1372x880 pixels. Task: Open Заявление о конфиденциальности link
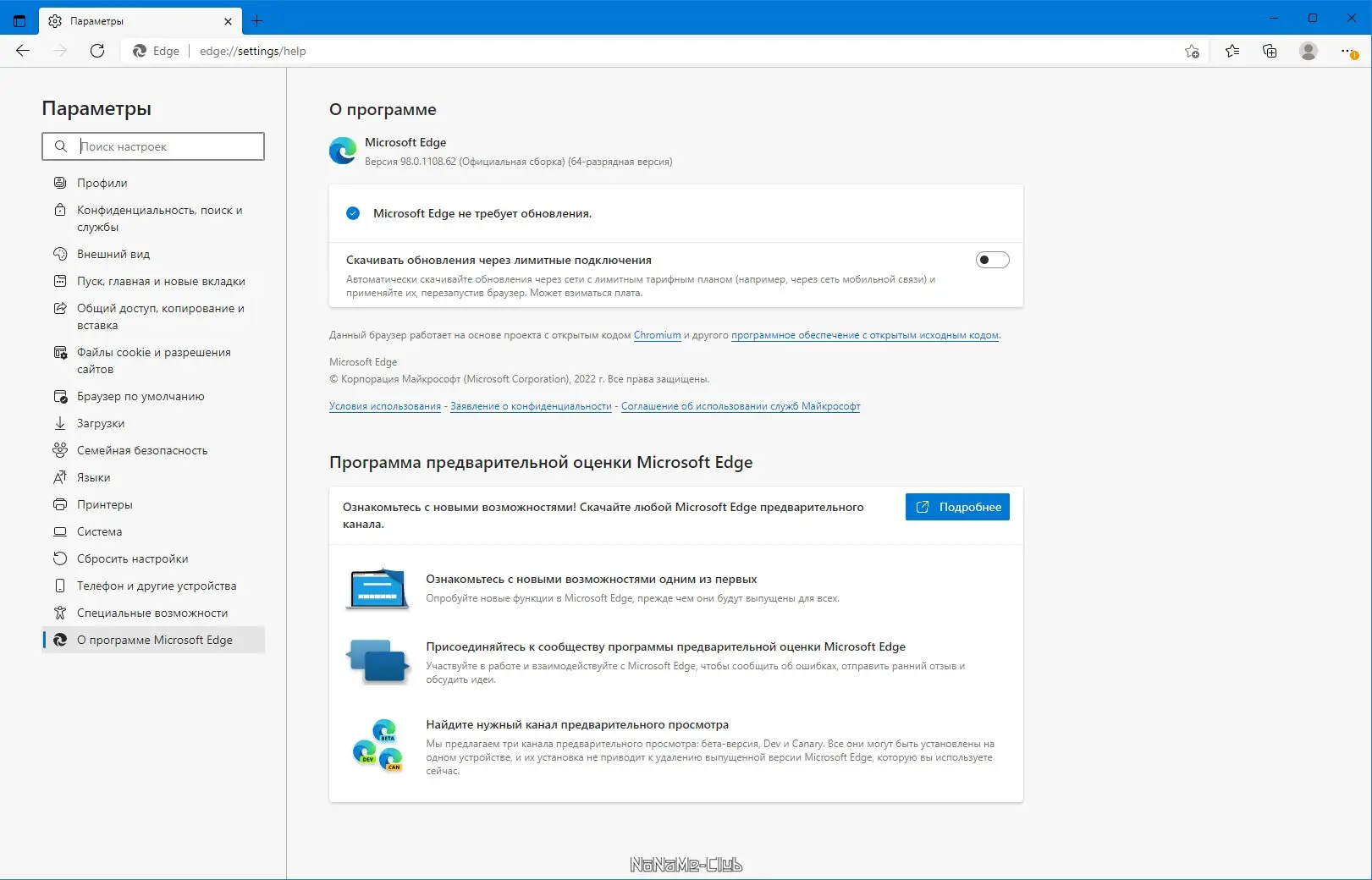point(531,406)
